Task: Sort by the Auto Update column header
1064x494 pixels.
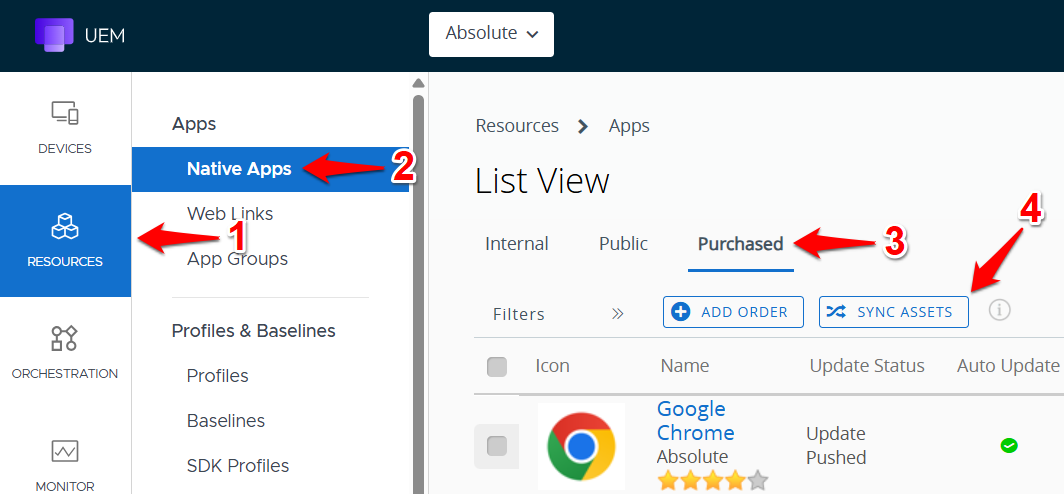Action: pyautogui.click(x=1008, y=366)
